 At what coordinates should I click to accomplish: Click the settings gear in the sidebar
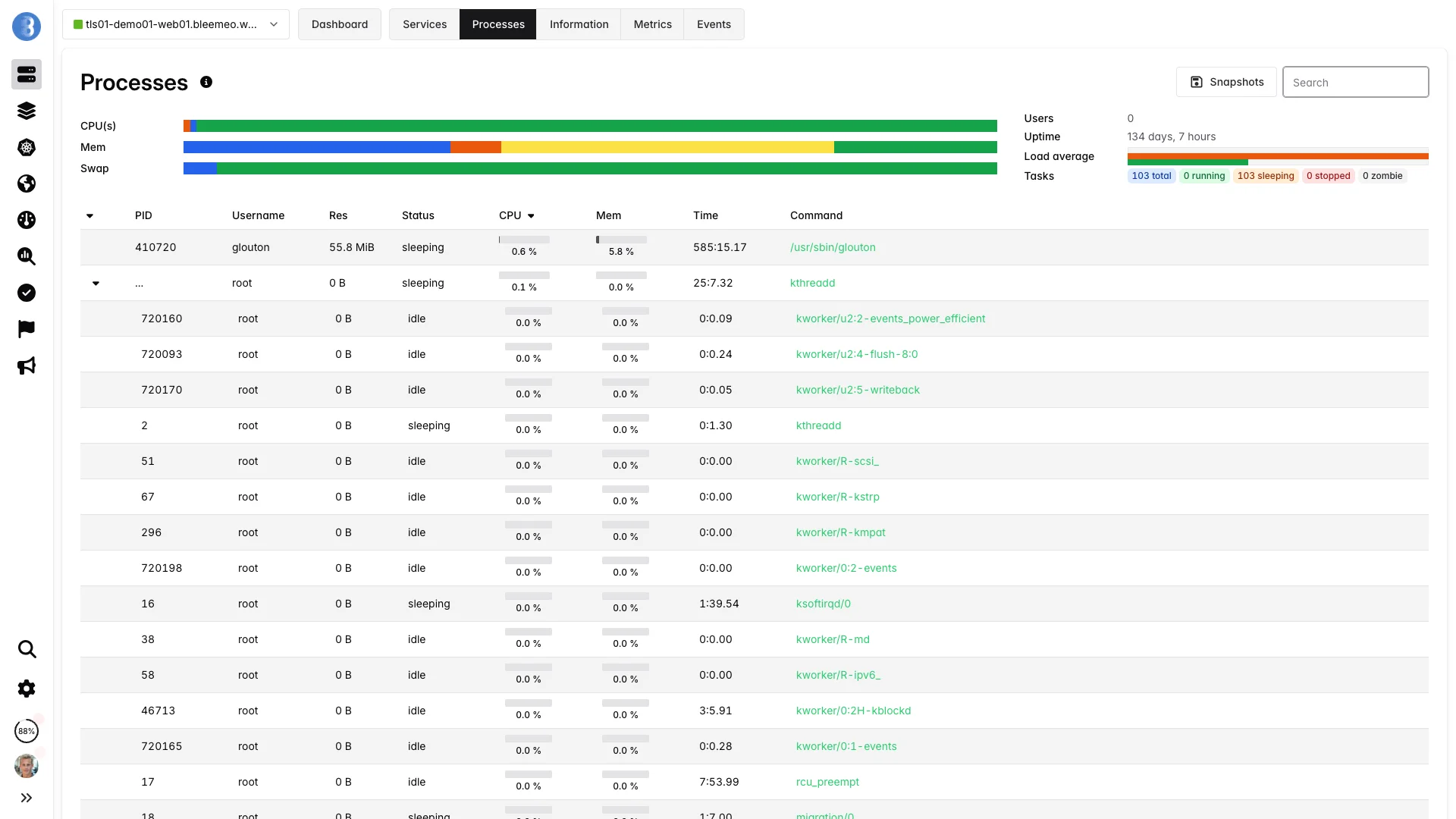click(27, 689)
